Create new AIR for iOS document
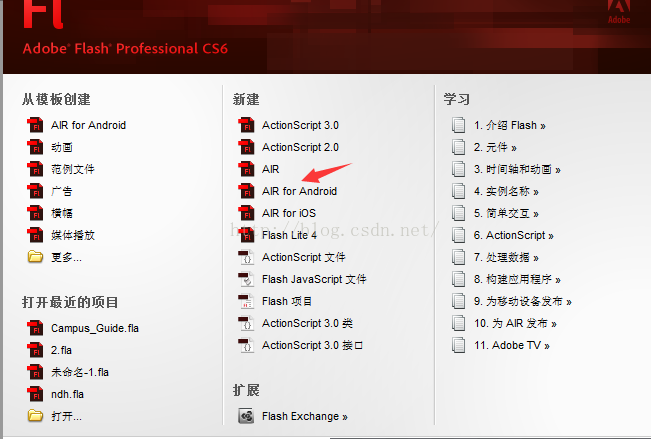The height and width of the screenshot is (439, 651). click(289, 213)
